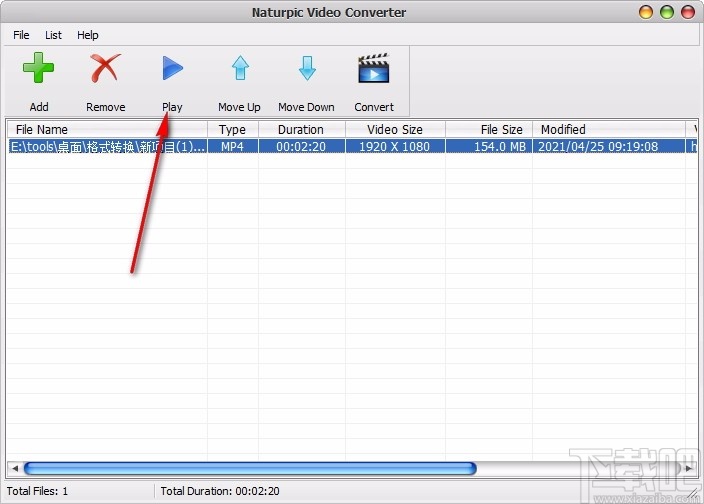The width and height of the screenshot is (704, 504).
Task: Sort by the Type column header
Action: click(233, 130)
